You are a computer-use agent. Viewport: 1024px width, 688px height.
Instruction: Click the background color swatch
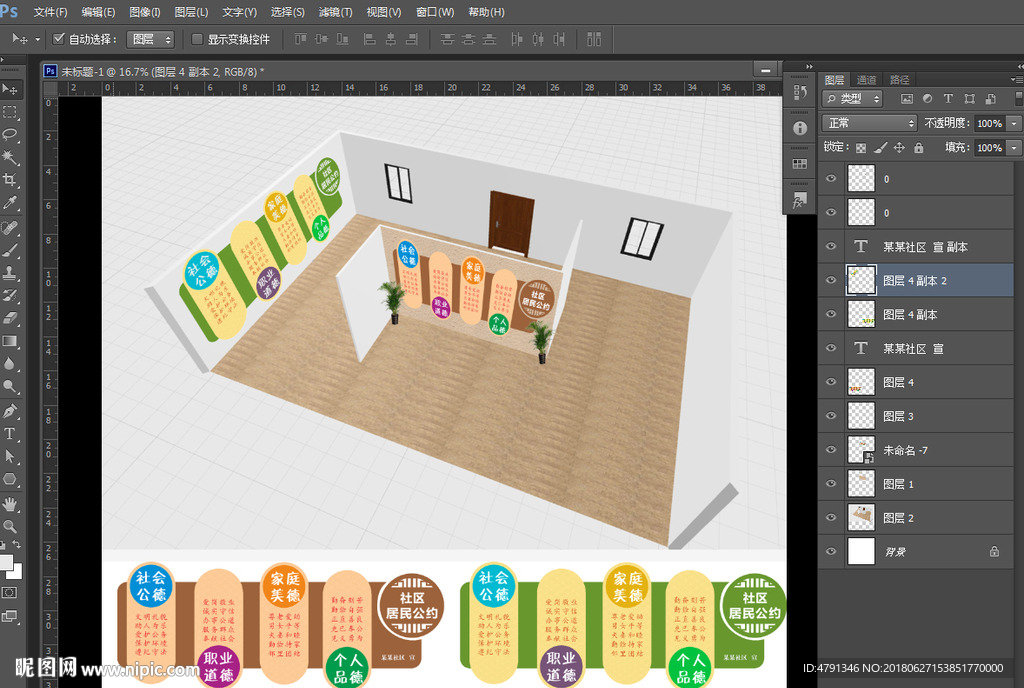point(16,572)
